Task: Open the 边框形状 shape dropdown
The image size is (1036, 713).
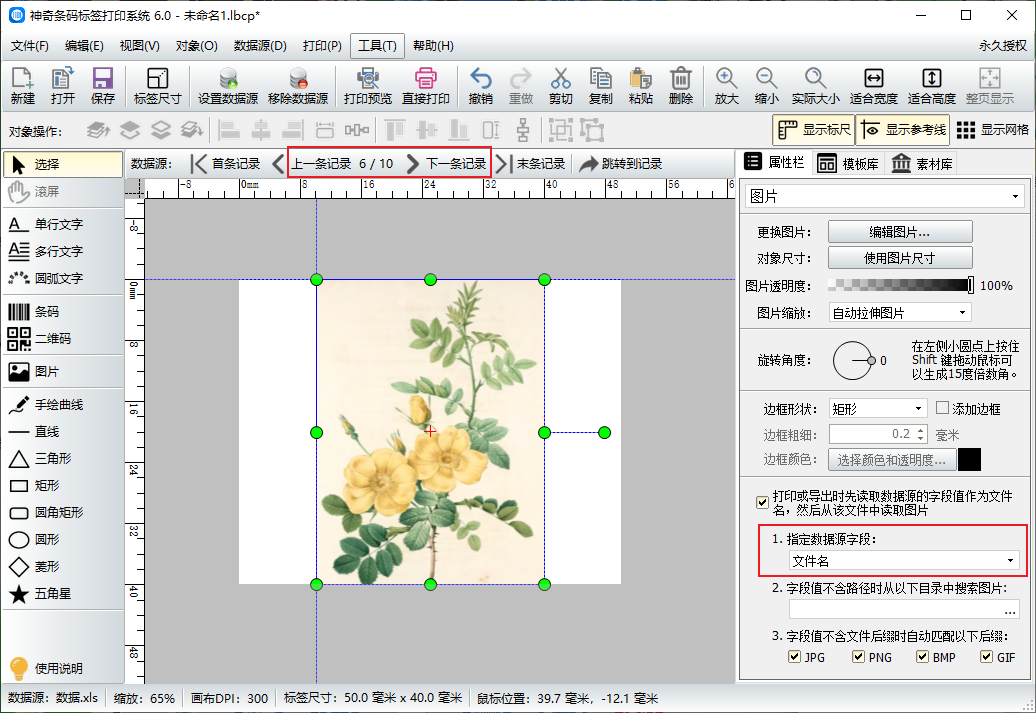Action: coord(878,409)
